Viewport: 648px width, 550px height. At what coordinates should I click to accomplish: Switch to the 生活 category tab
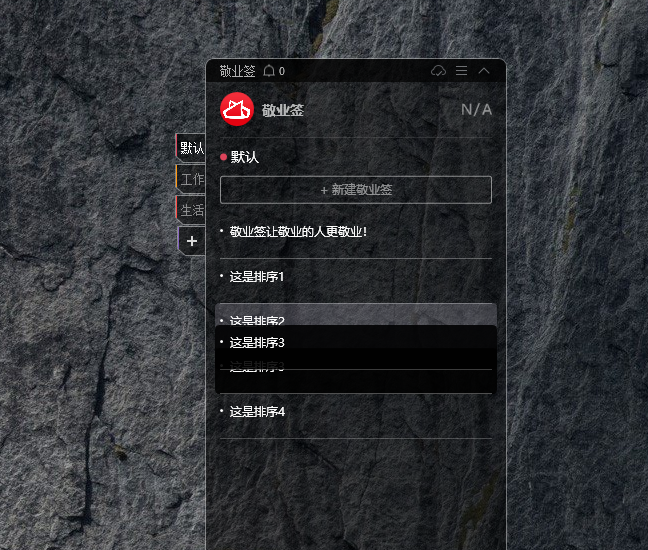[x=191, y=210]
